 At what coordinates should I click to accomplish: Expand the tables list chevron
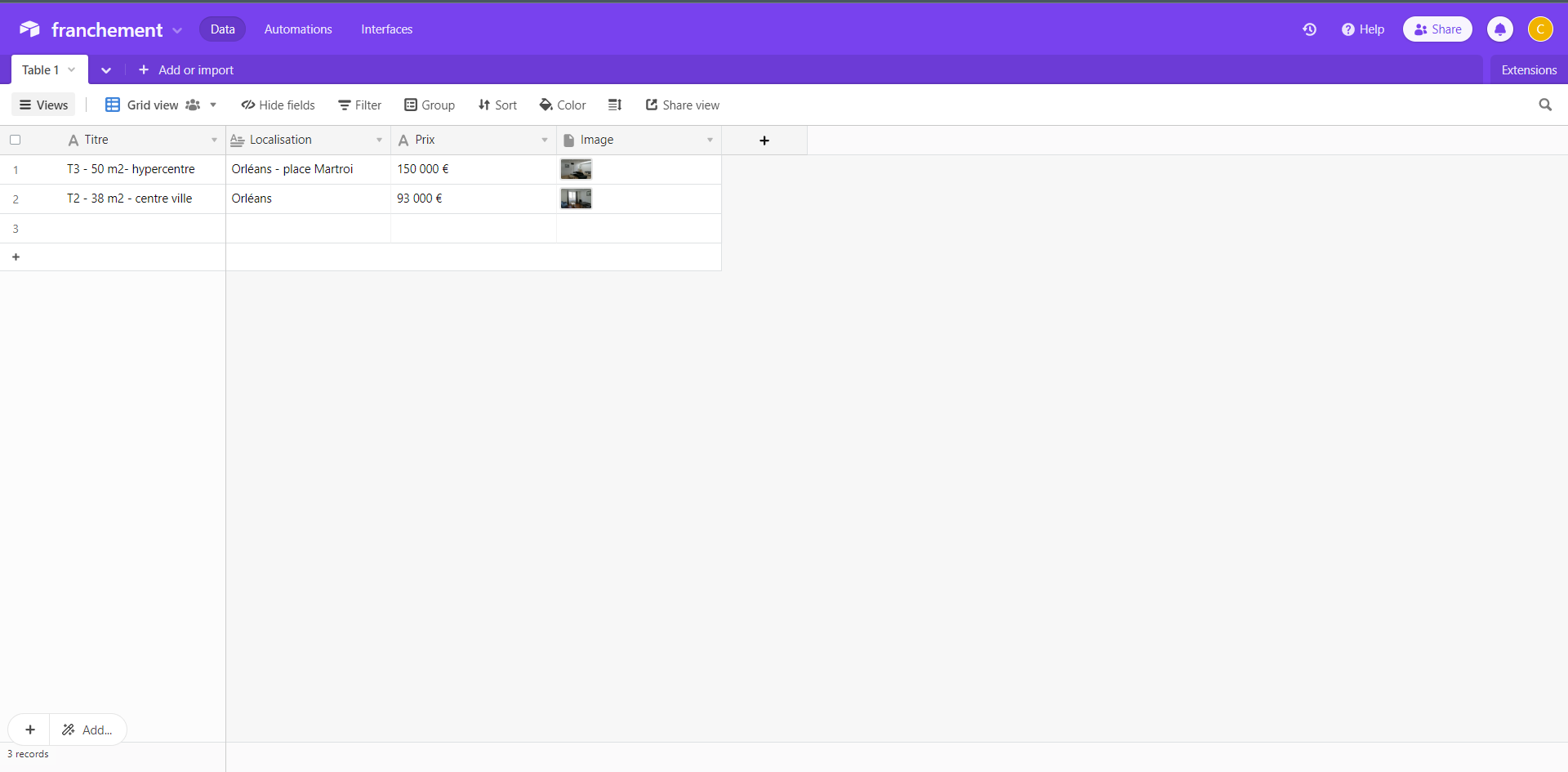click(x=106, y=70)
